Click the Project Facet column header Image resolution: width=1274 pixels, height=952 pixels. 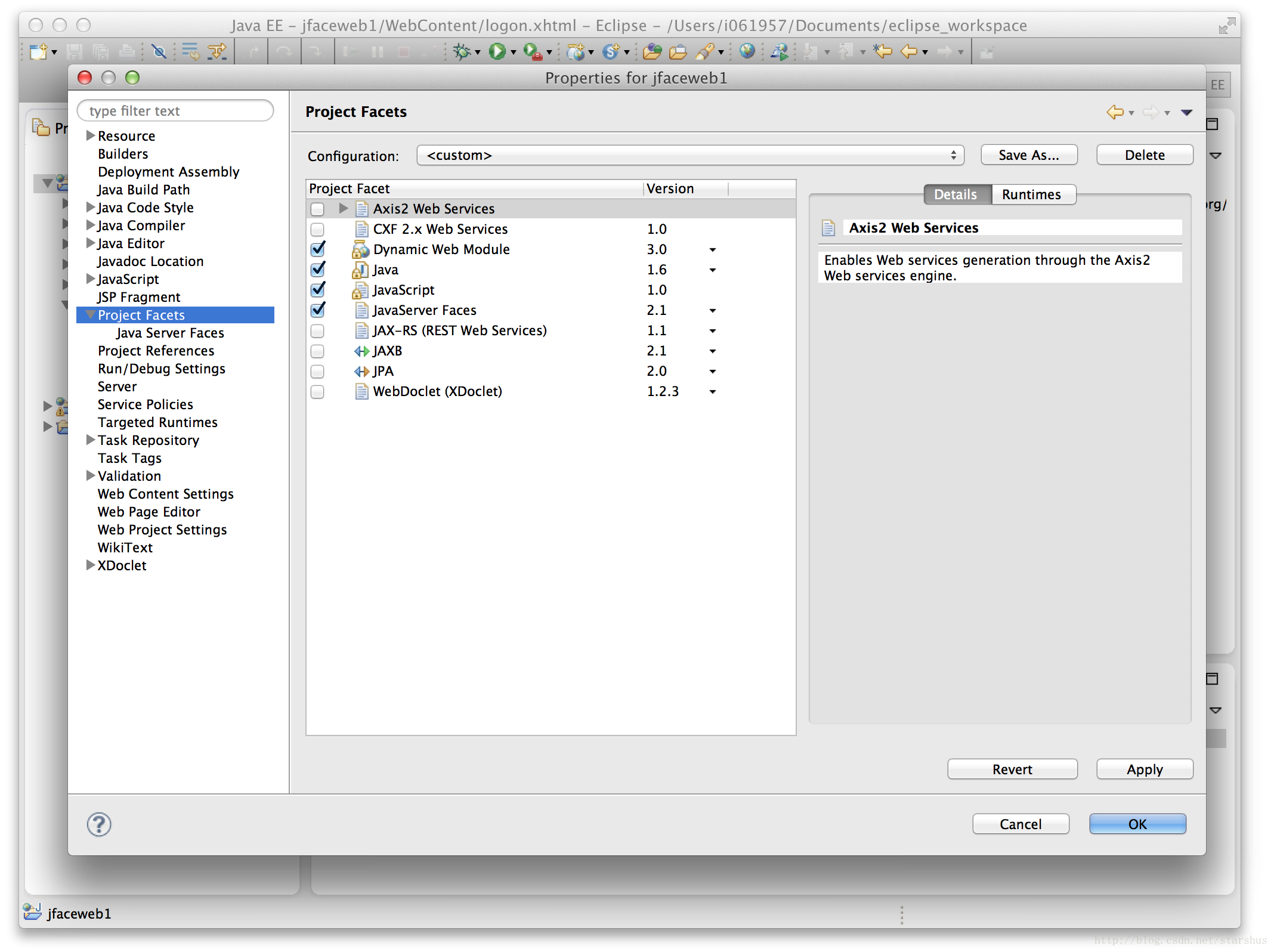click(475, 188)
